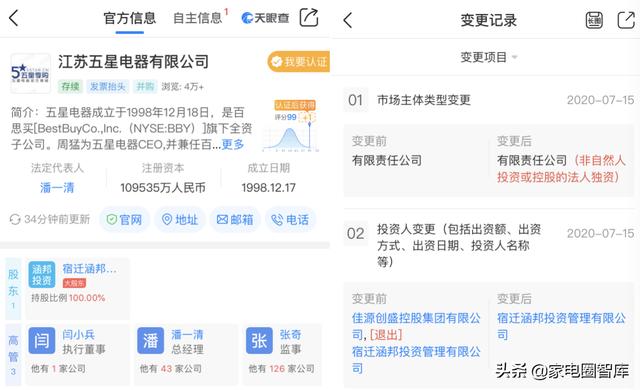Open the 张 avatar icon

tap(259, 341)
